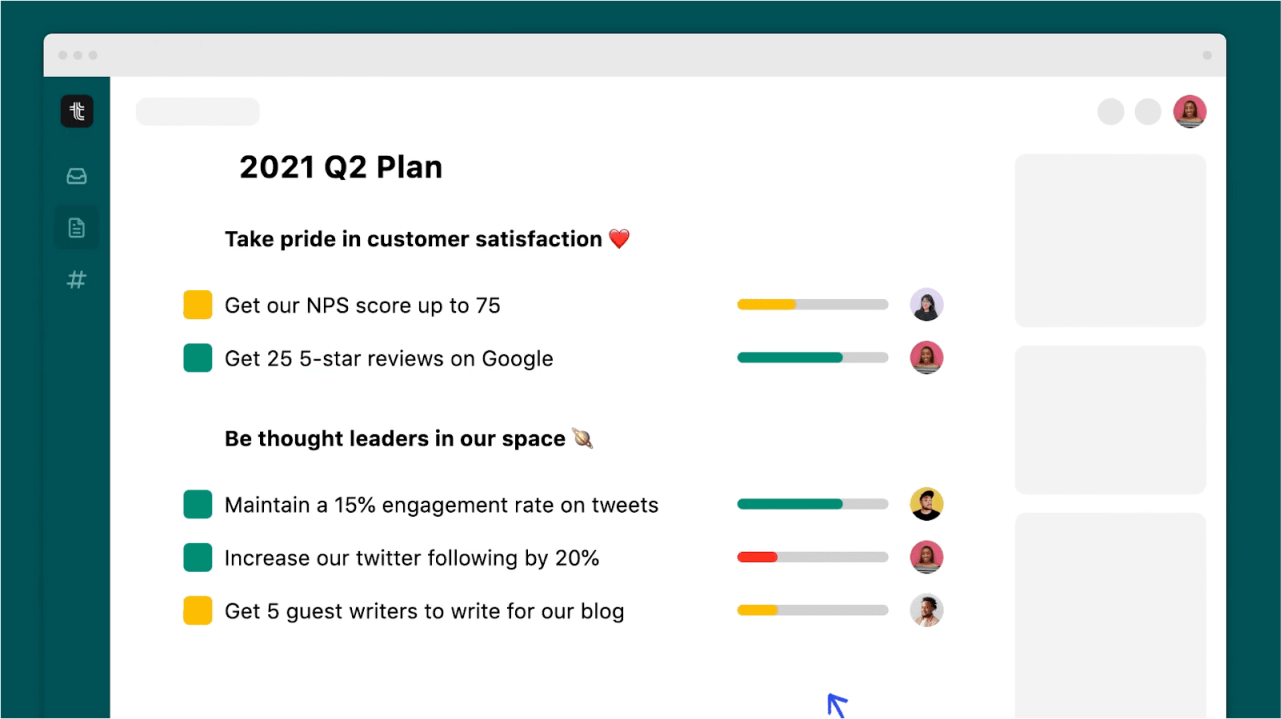Click the red progress bar for twitter following
The image size is (1281, 719).
click(812, 557)
